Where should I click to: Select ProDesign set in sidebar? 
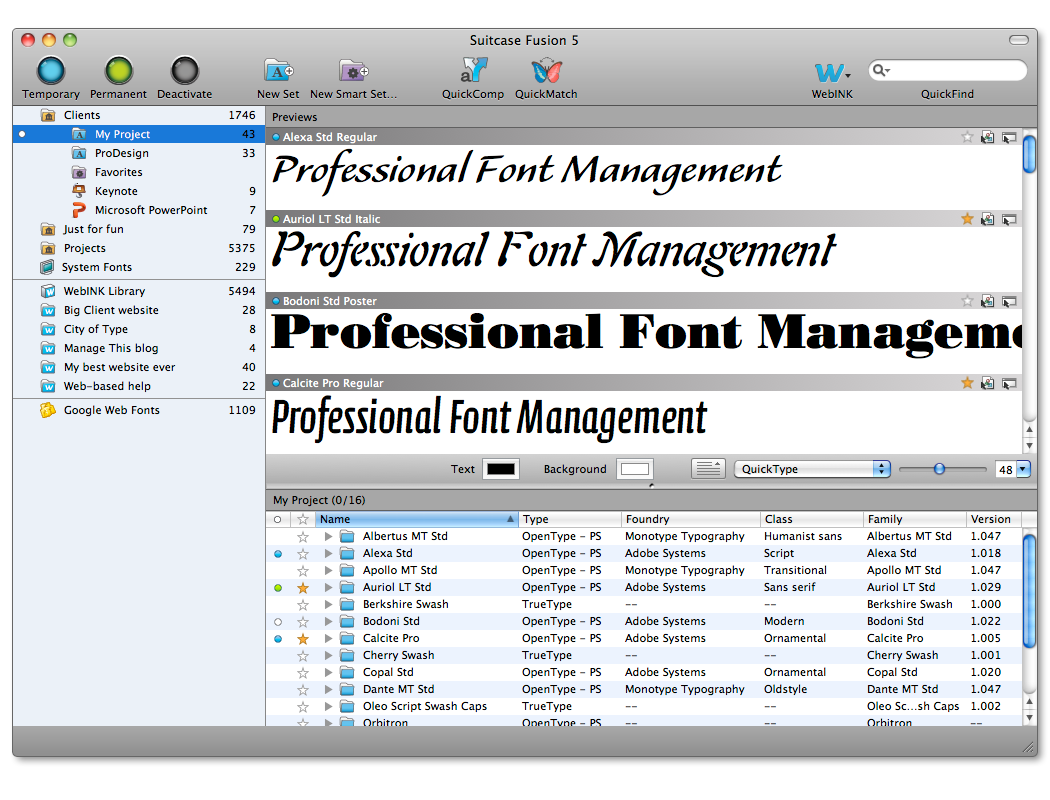[121, 153]
